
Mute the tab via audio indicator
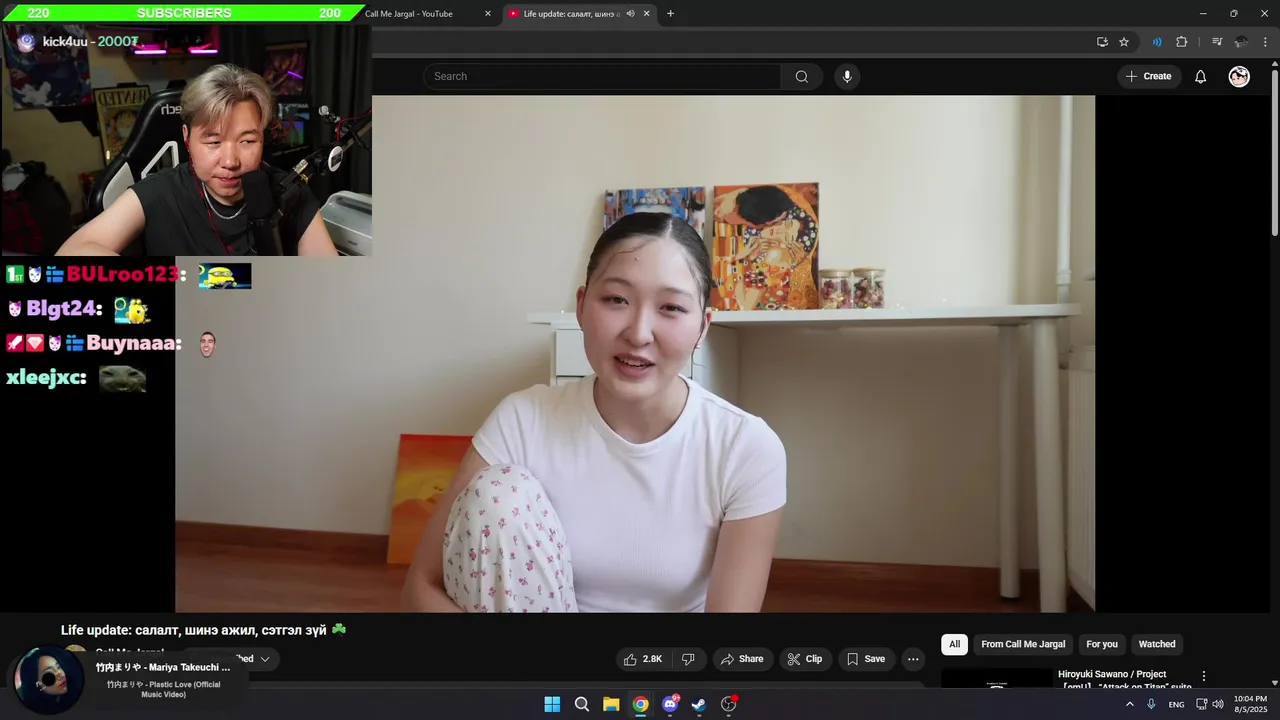click(630, 14)
